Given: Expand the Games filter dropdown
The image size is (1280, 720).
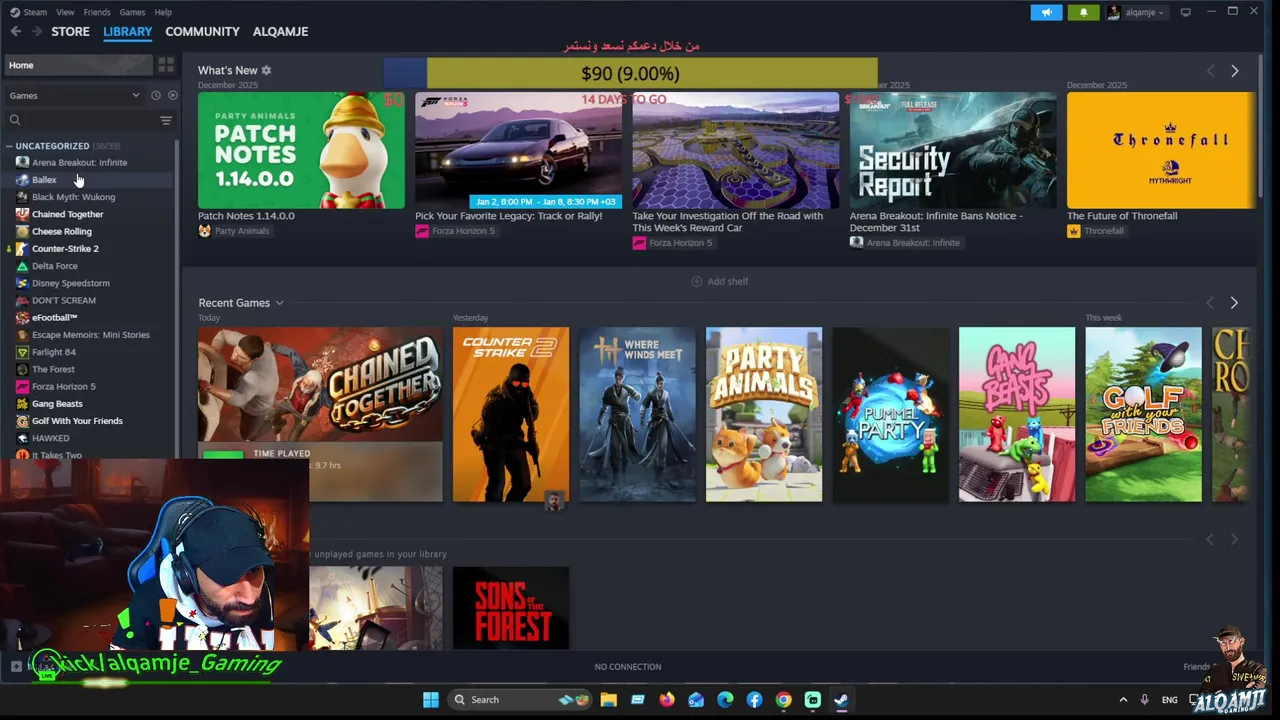Looking at the screenshot, I should [x=75, y=95].
